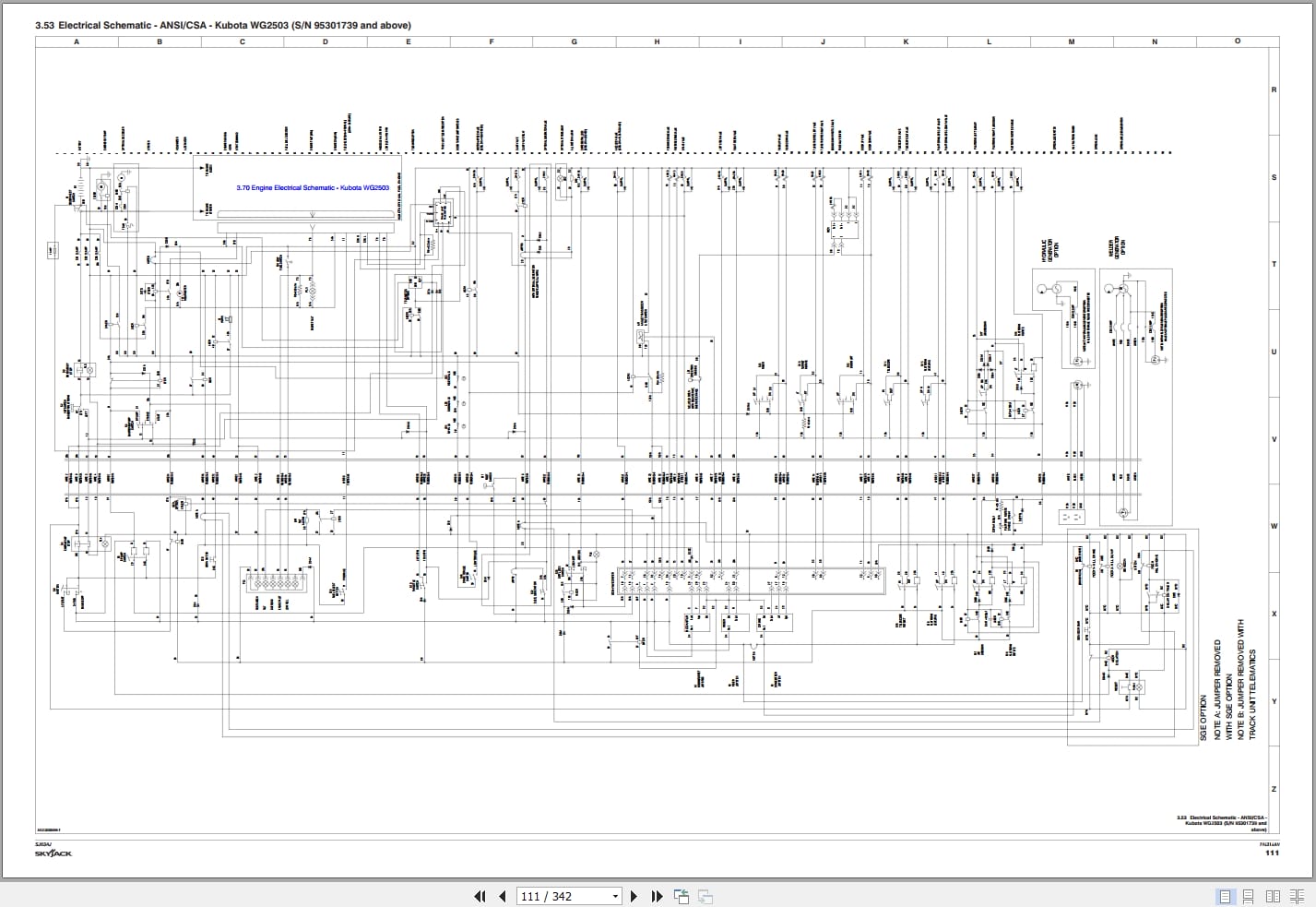Select continuous scrolling page layout
Screen dimensions: 1316x907
pos(1249,896)
